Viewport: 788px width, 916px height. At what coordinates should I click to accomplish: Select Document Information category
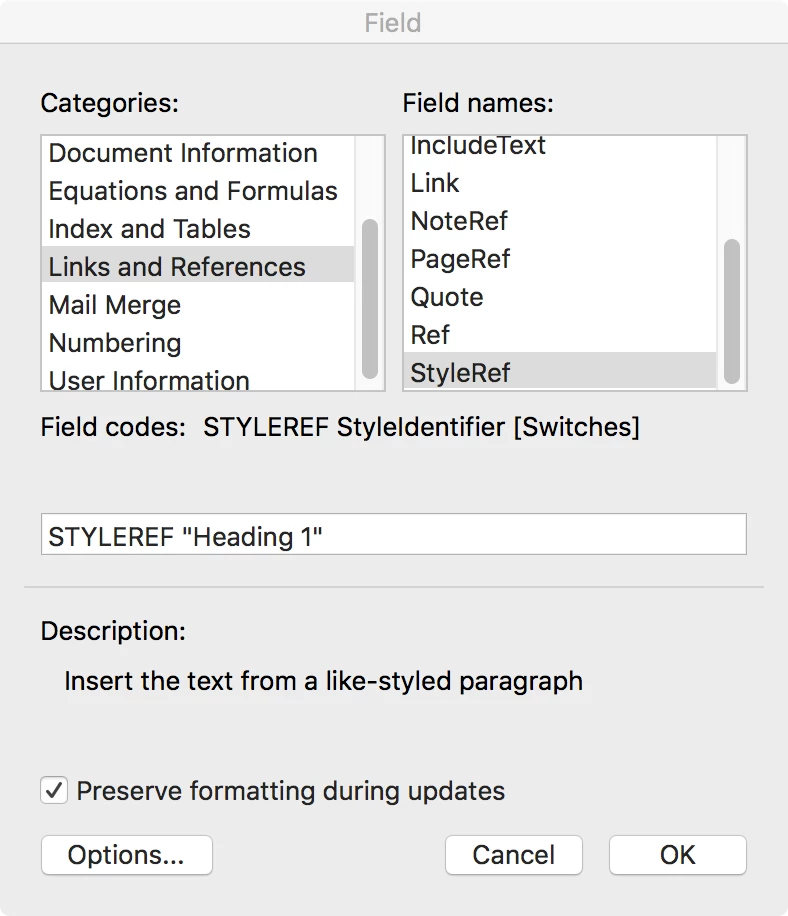(183, 154)
